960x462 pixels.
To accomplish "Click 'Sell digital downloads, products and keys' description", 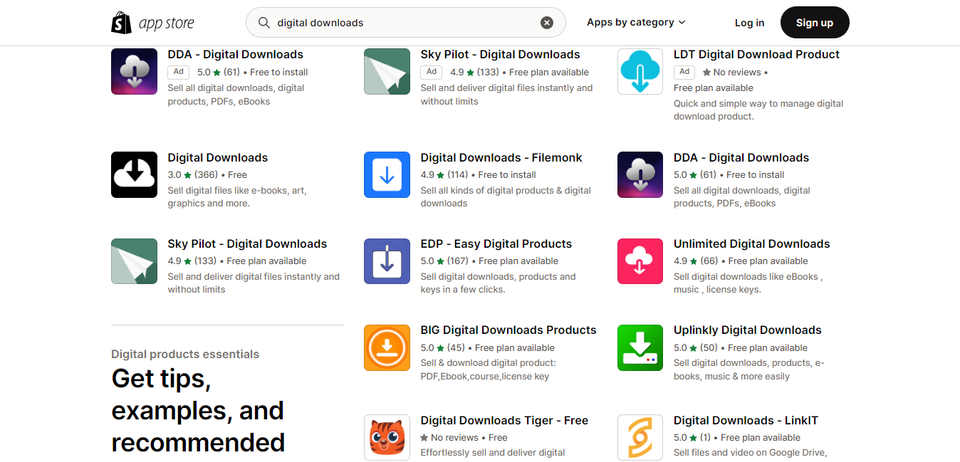I will pyautogui.click(x=498, y=283).
